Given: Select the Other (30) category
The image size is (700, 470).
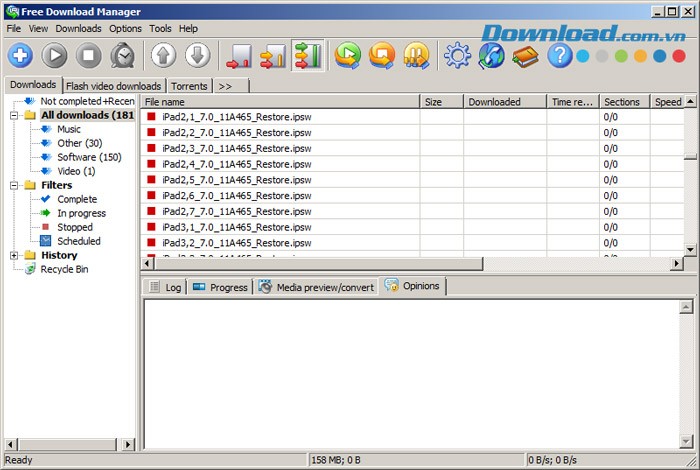Looking at the screenshot, I should [x=79, y=143].
